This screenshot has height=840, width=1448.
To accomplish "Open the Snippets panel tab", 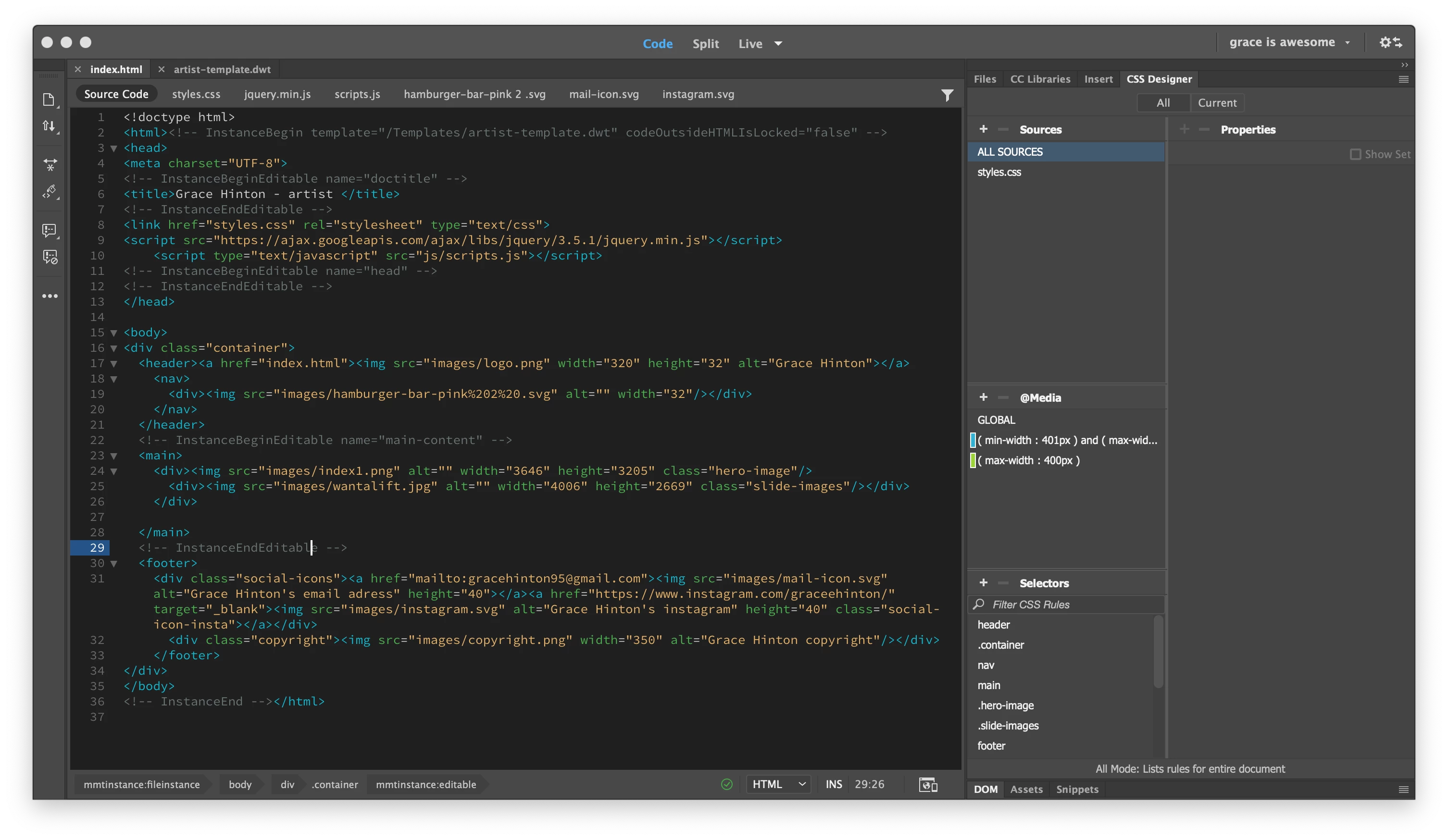I will (x=1077, y=789).
